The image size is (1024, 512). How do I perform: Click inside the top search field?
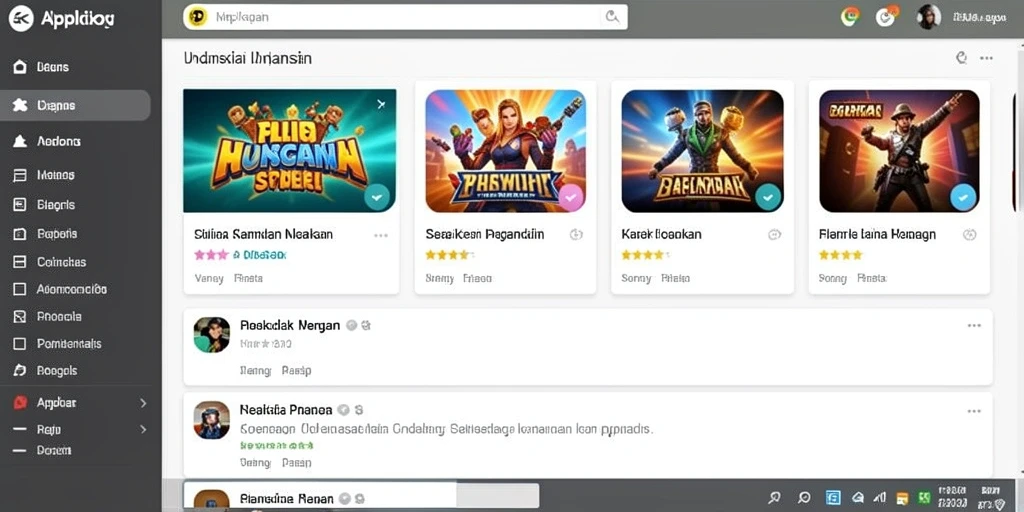click(405, 17)
